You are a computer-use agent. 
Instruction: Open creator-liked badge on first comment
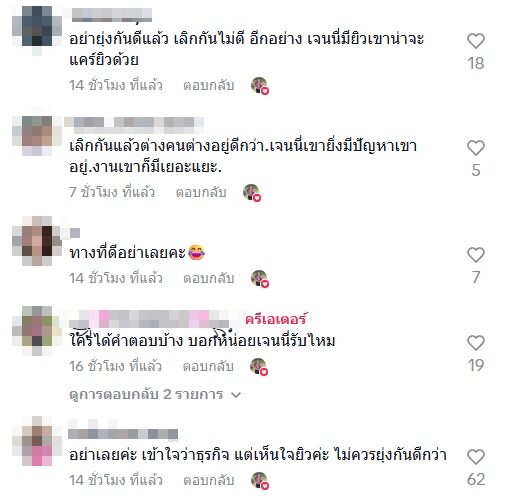click(260, 86)
